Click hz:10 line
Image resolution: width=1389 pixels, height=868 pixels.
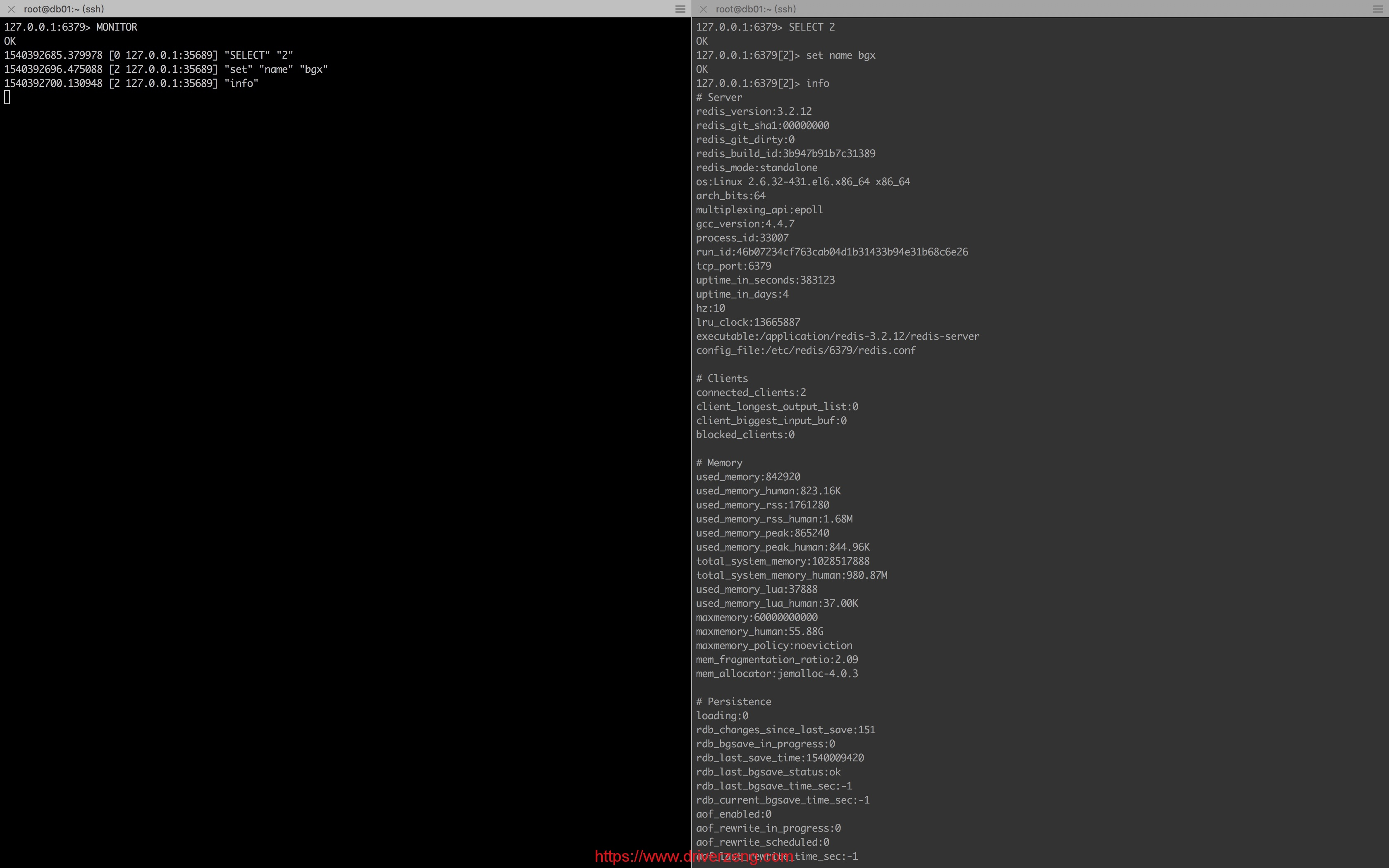point(711,308)
